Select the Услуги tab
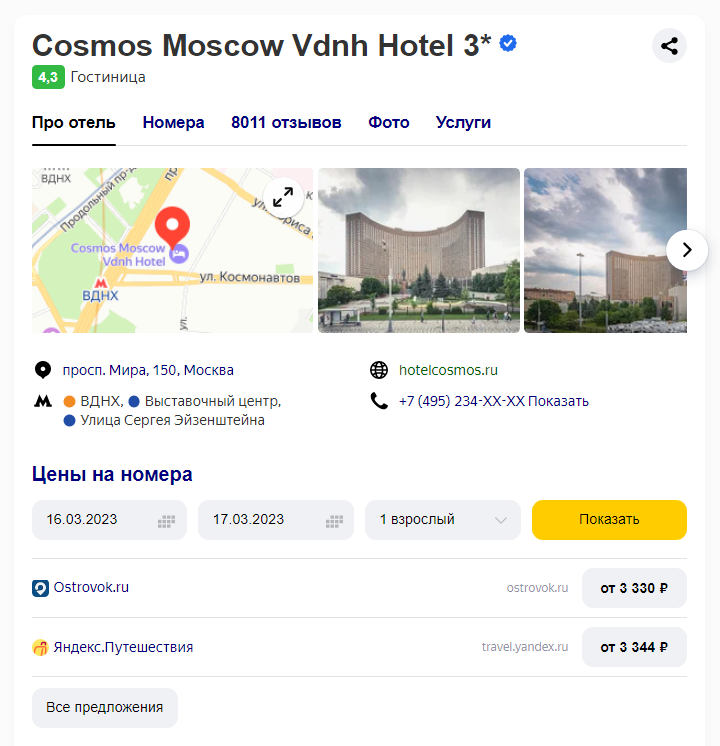720x746 pixels. click(463, 123)
